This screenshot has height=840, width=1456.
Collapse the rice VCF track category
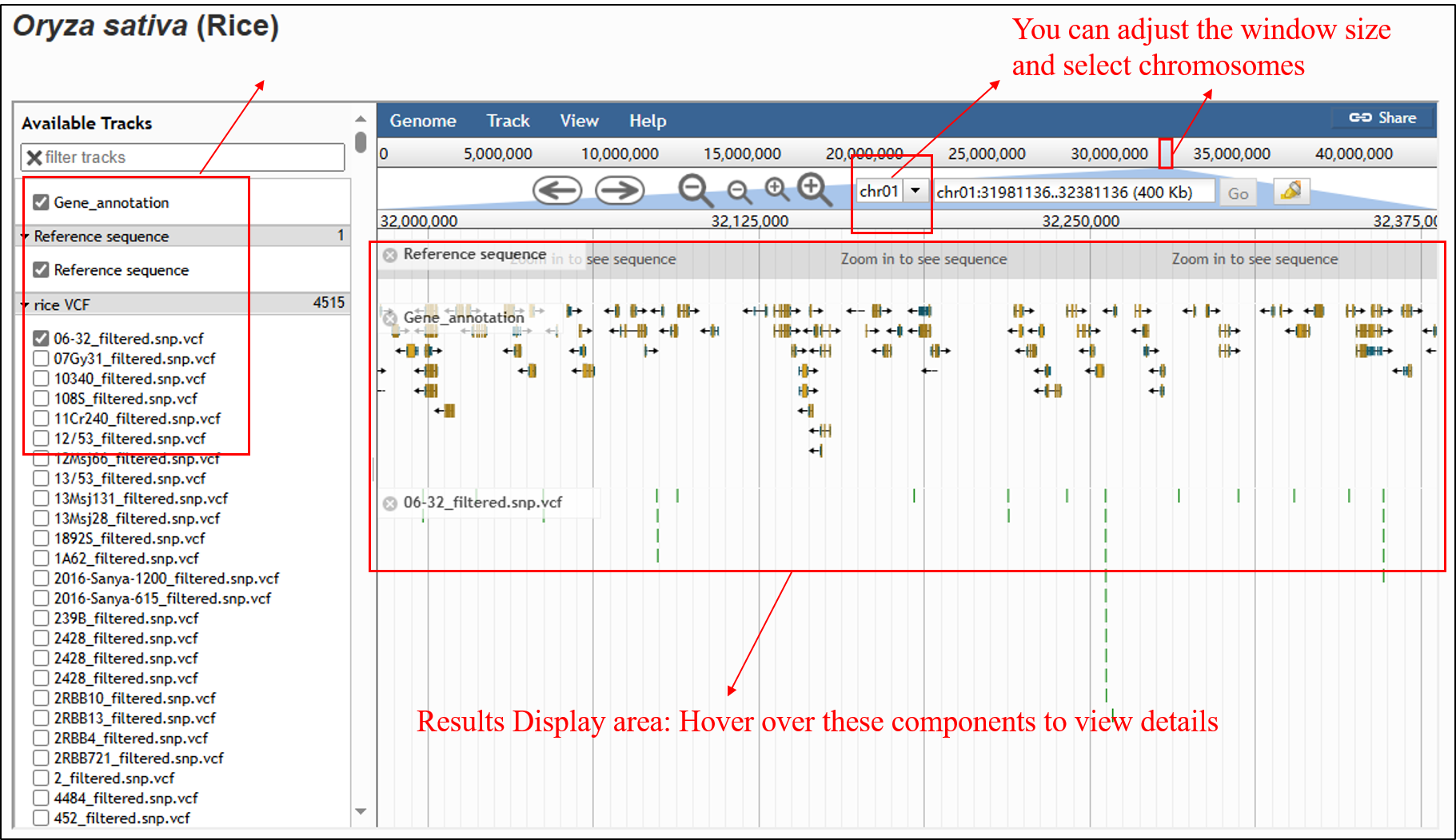[26, 305]
